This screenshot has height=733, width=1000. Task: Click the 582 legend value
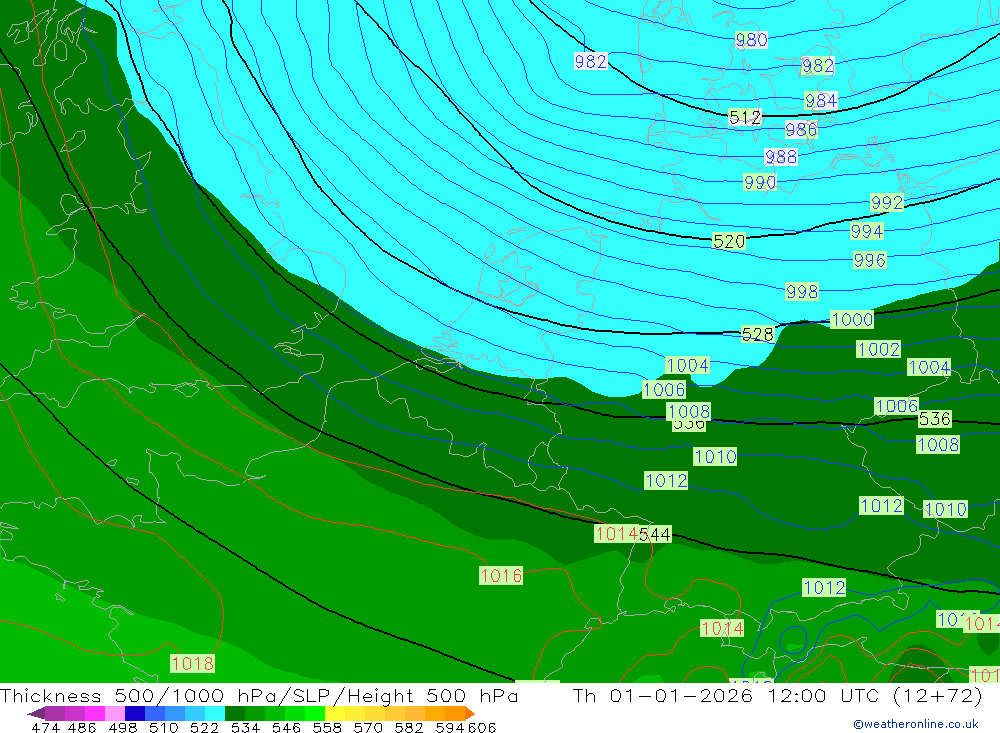[408, 727]
